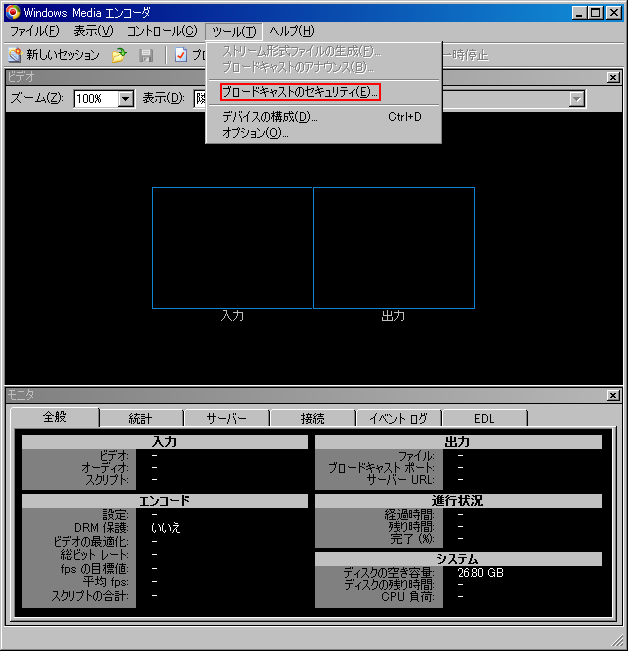
Task: Switch to the 統計 tab
Action: [140, 418]
